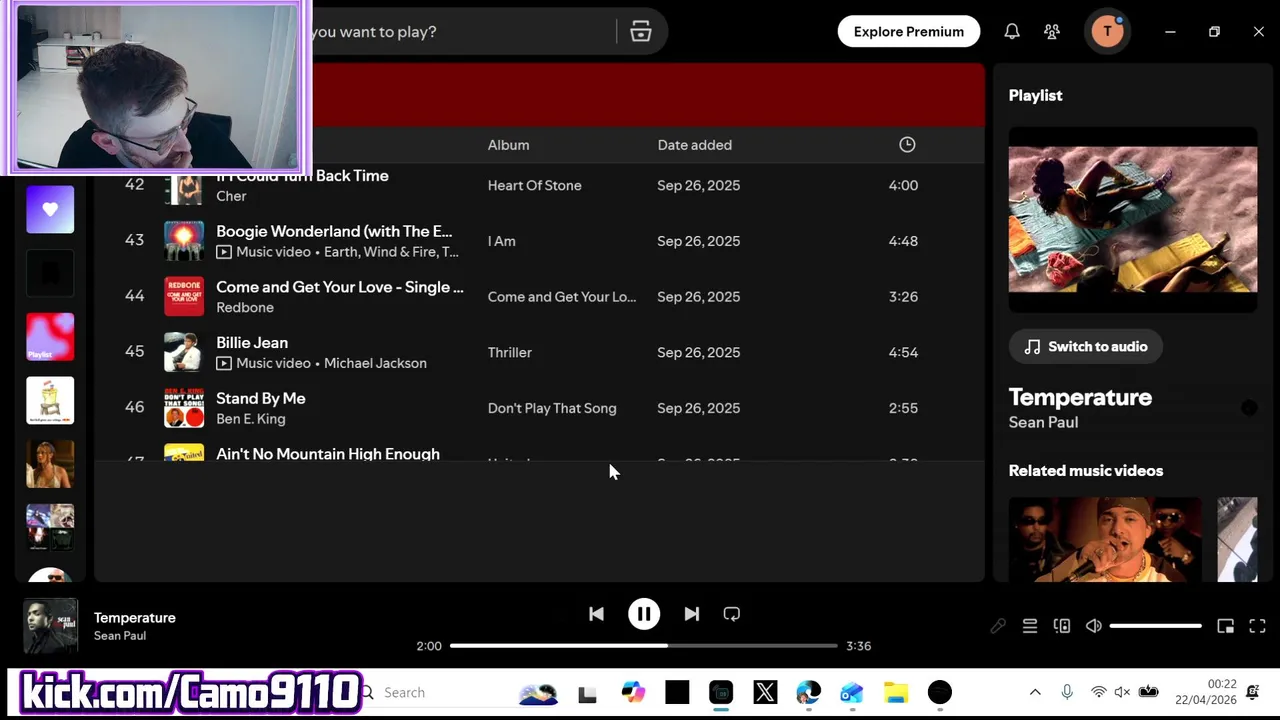Select Stand By Me track title
This screenshot has height=720, width=1280.
click(x=261, y=398)
